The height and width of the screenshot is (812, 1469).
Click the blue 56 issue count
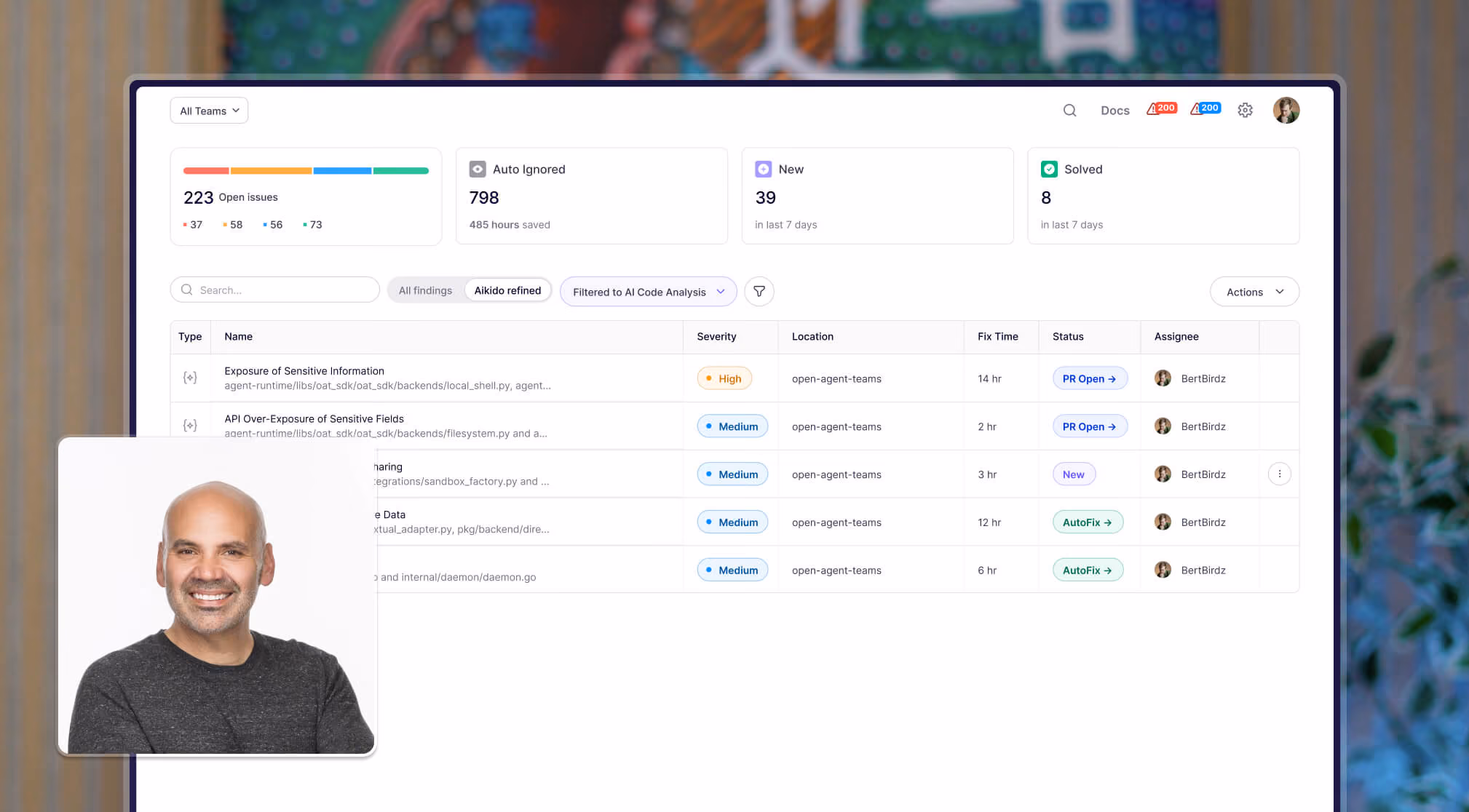pos(273,225)
